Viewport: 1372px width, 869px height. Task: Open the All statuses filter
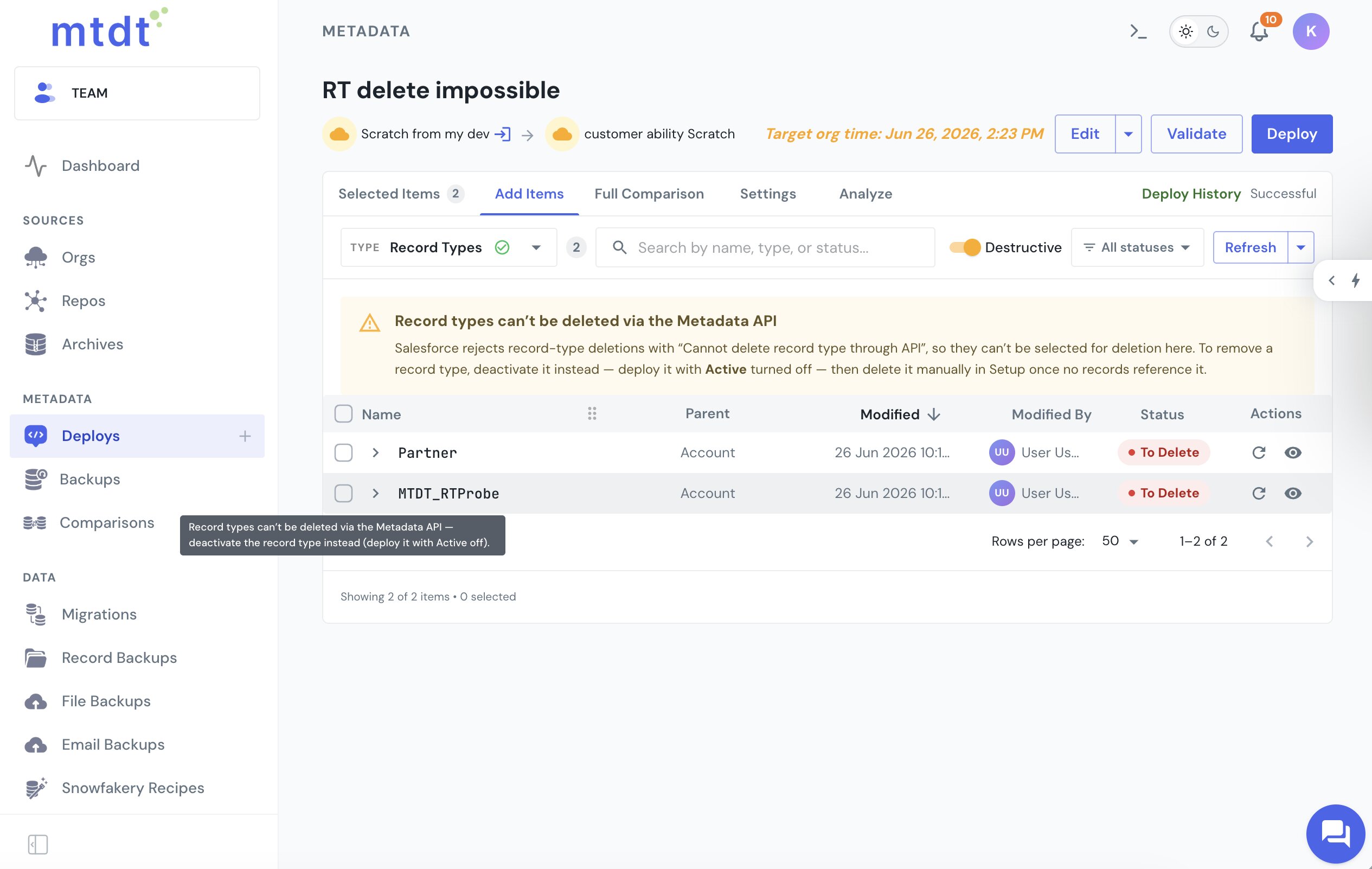[1137, 247]
